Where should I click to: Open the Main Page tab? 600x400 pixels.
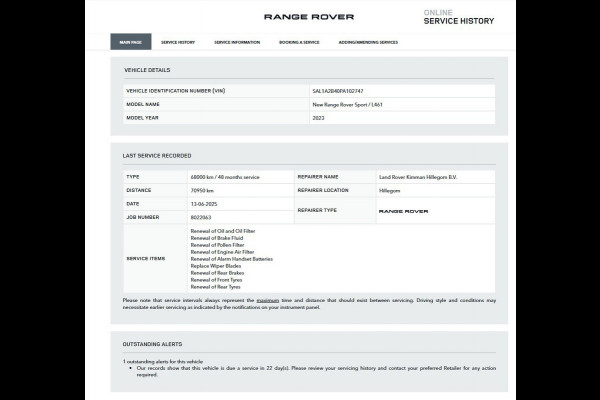[x=131, y=42]
